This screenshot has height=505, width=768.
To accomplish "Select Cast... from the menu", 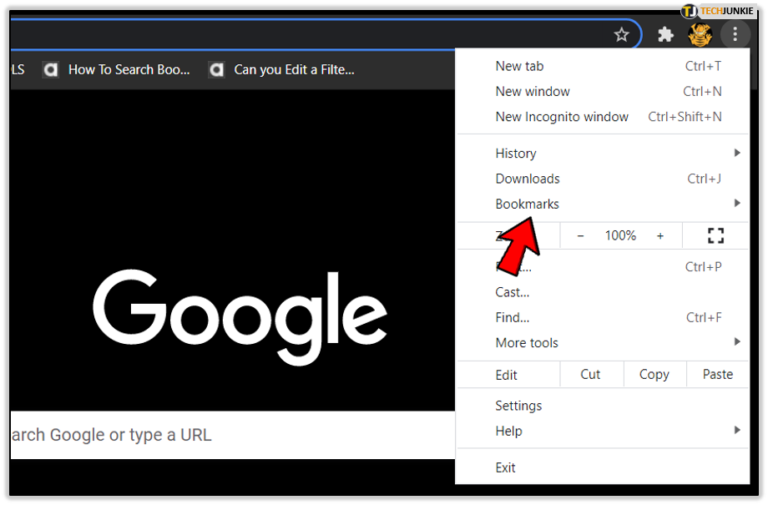I will pyautogui.click(x=602, y=292).
